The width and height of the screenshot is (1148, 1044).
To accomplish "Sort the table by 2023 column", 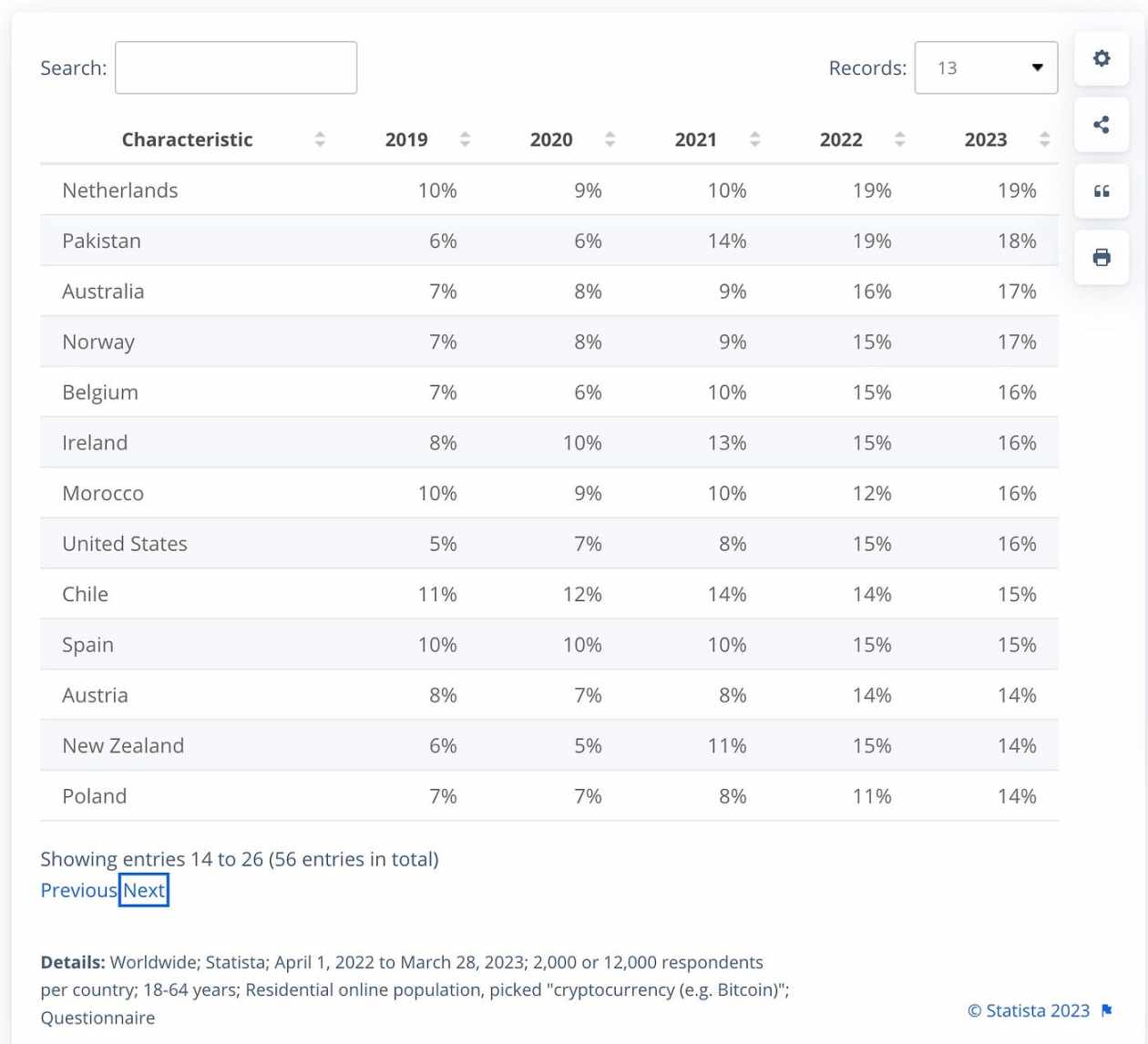I will click(x=1044, y=139).
